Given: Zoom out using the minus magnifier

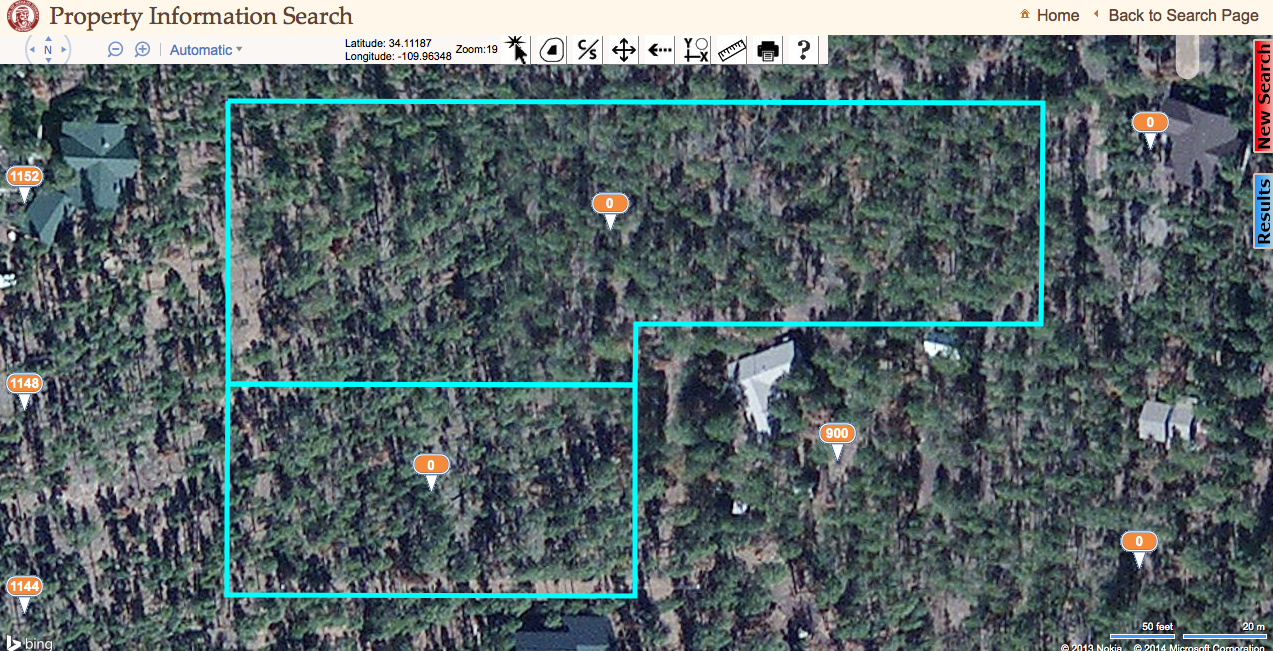Looking at the screenshot, I should (115, 48).
